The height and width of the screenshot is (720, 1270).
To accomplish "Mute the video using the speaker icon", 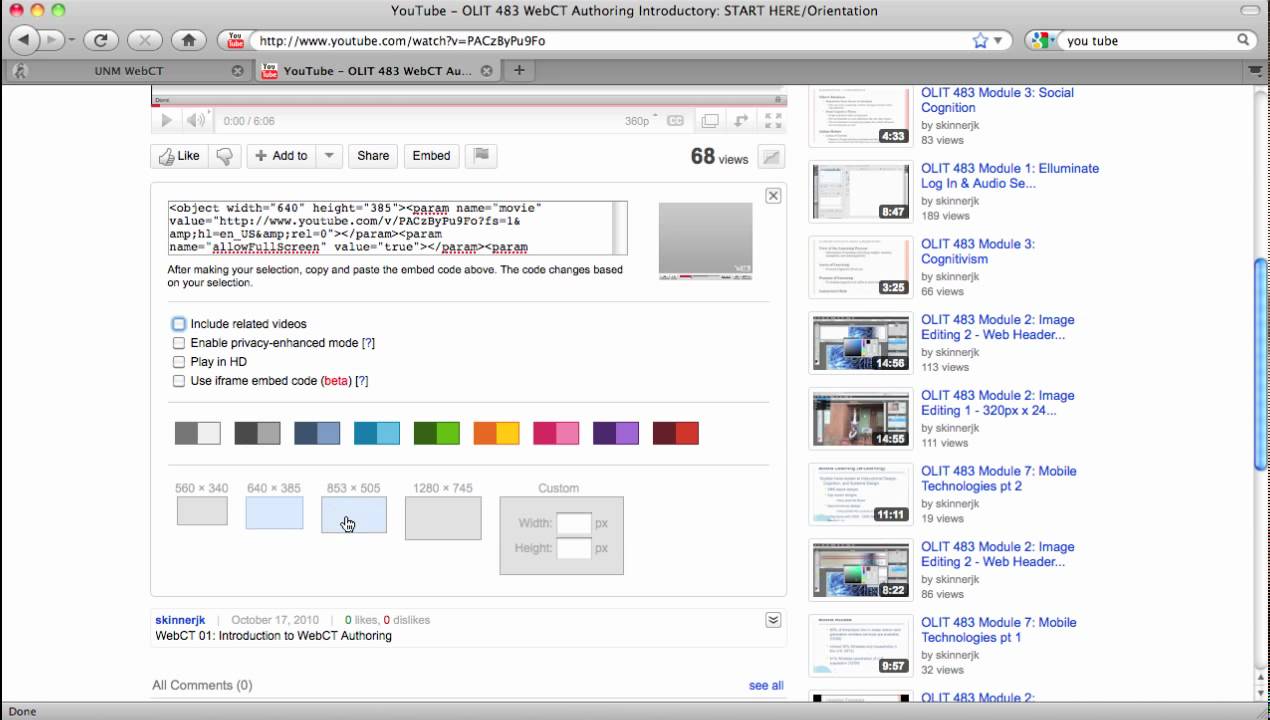I will 196,121.
